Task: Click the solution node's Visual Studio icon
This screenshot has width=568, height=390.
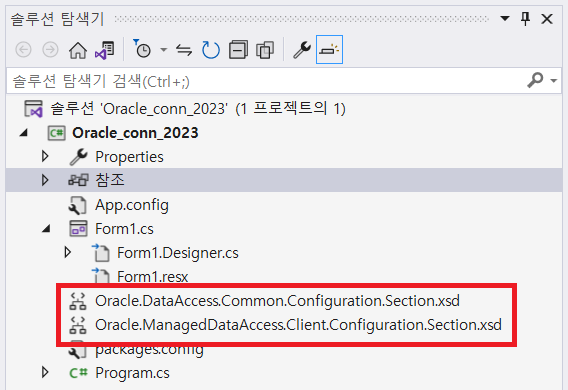Action: coord(33,109)
